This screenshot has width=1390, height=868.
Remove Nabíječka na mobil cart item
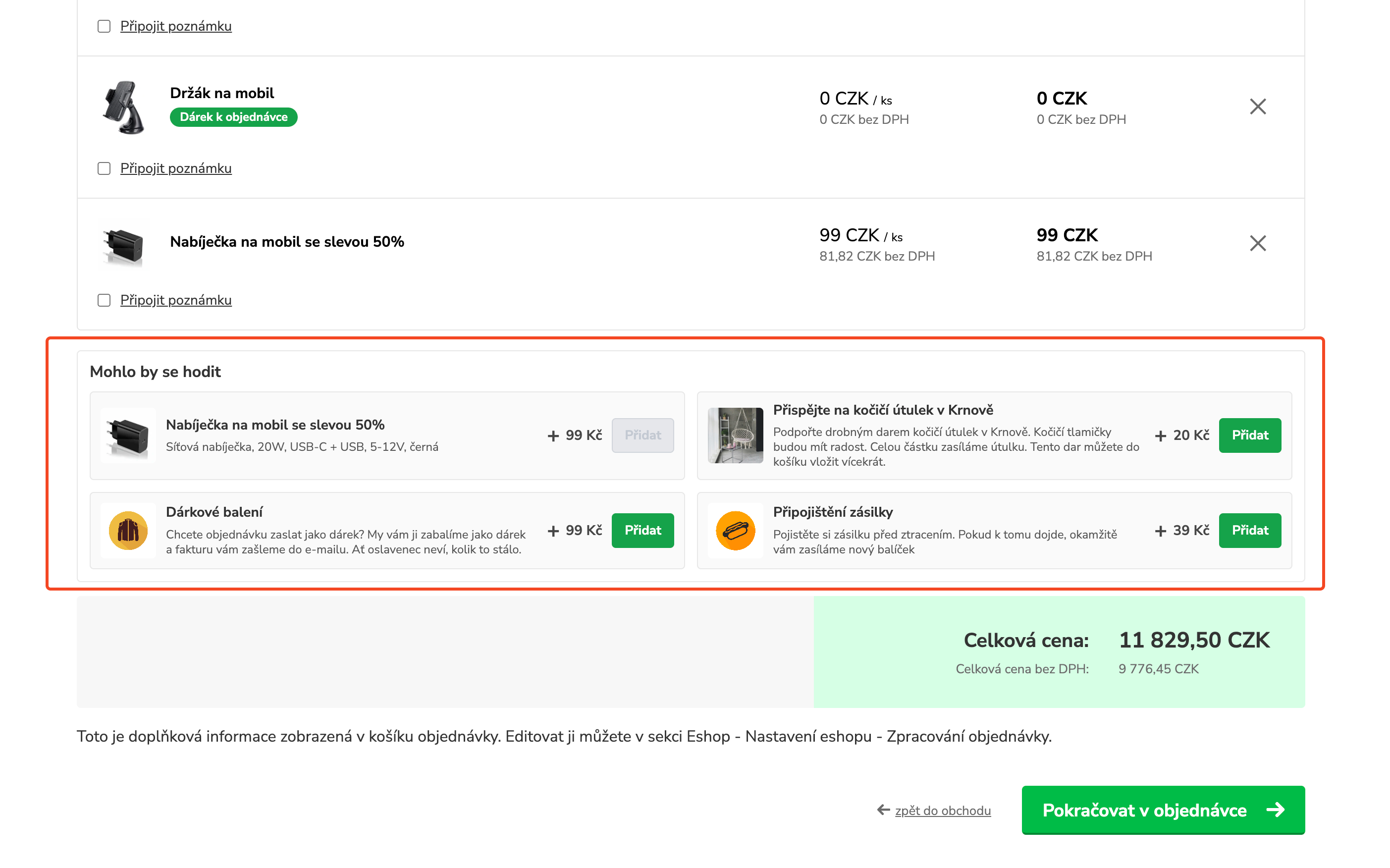coord(1257,243)
